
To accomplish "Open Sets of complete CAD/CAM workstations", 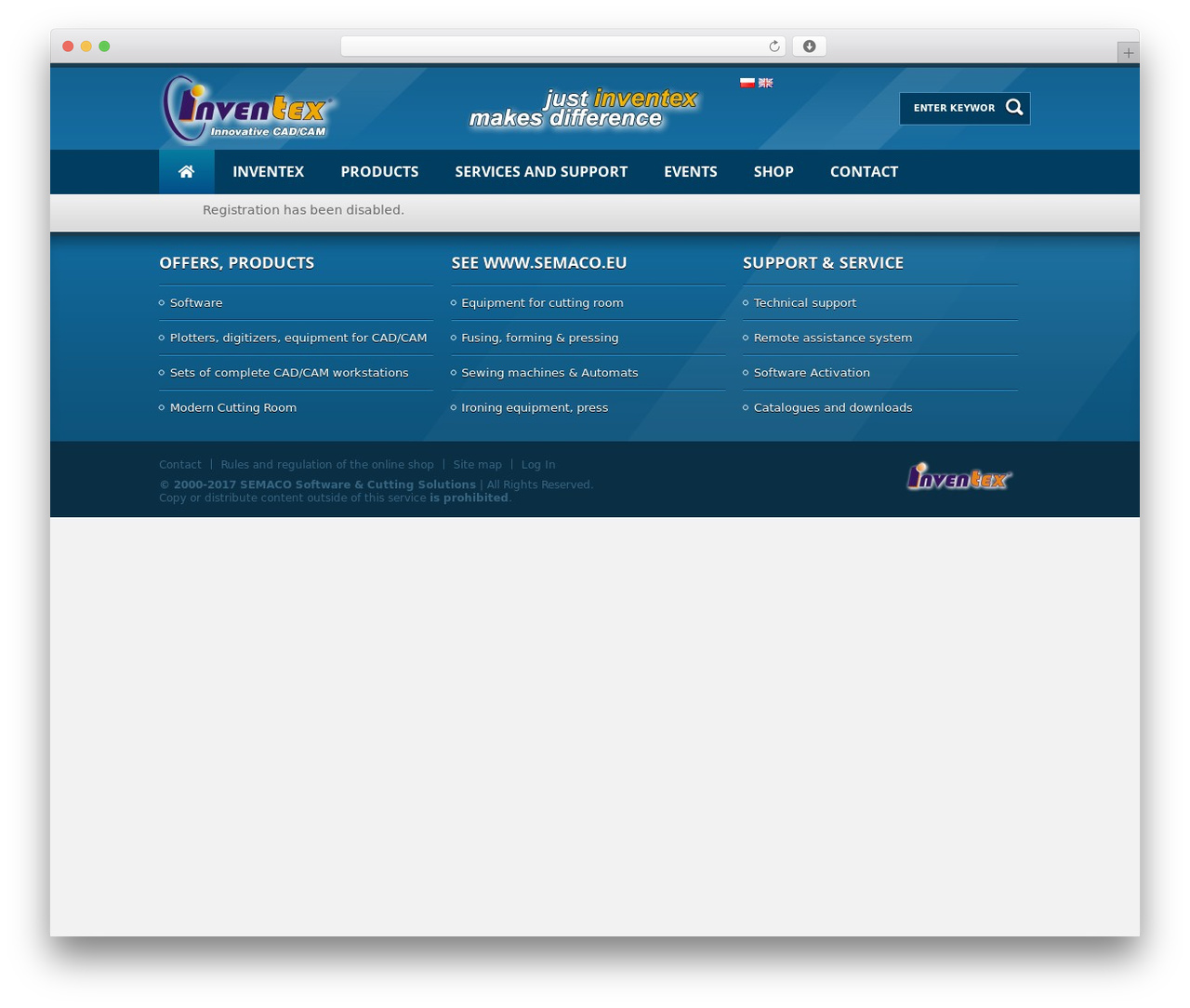I will [289, 373].
